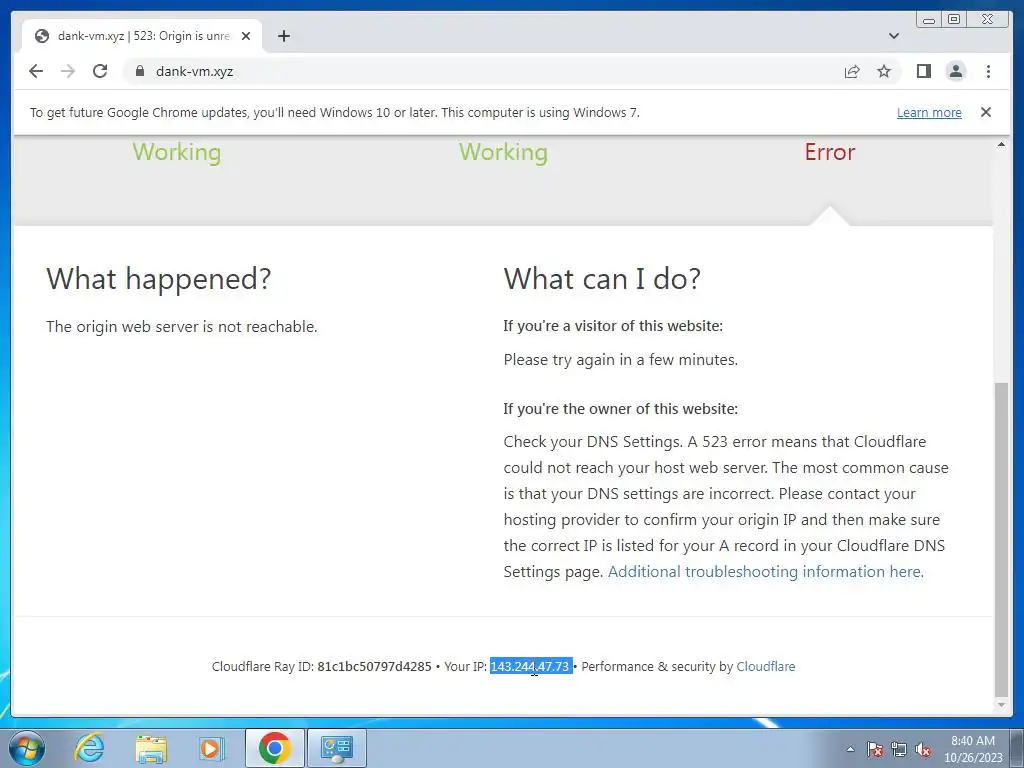Viewport: 1024px width, 768px height.
Task: Open Windows Explorer from the taskbar
Action: [151, 748]
